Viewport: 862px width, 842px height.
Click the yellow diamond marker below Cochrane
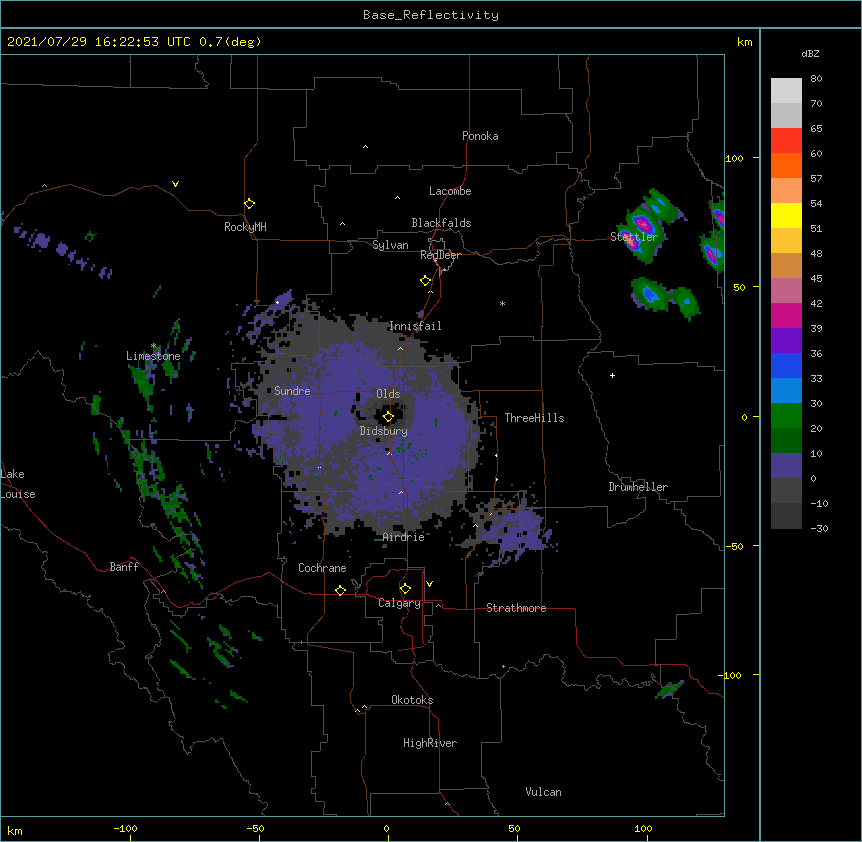pos(340,590)
